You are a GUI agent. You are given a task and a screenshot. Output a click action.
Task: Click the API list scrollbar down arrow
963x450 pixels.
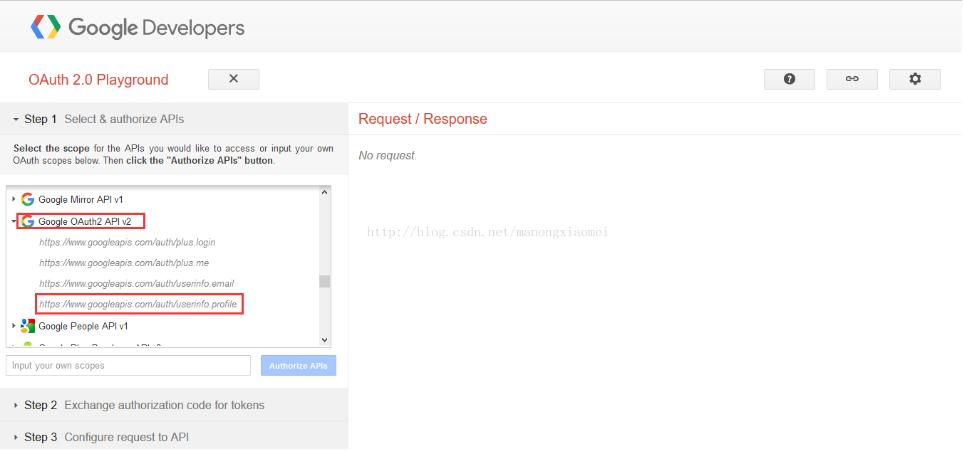coord(324,340)
